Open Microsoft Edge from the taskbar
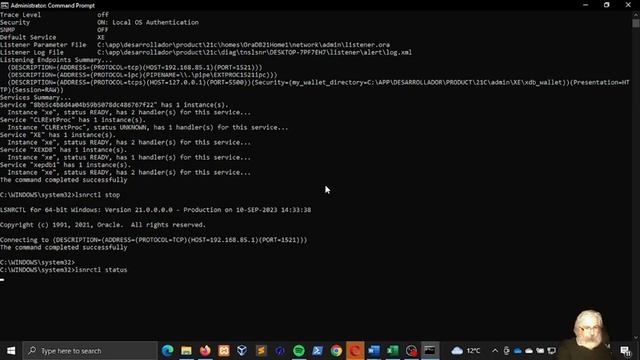640x360 pixels. tap(167, 351)
